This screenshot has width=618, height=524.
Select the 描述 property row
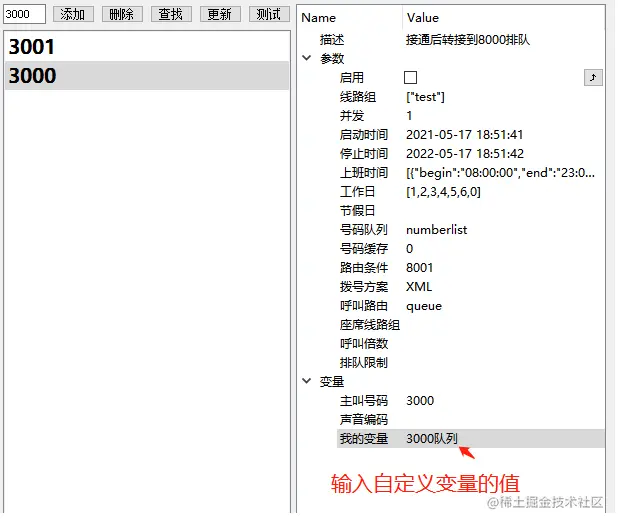pyautogui.click(x=451, y=39)
